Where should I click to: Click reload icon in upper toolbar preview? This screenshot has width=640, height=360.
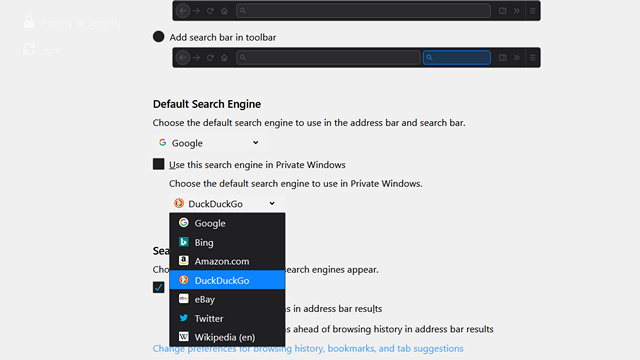pos(210,11)
